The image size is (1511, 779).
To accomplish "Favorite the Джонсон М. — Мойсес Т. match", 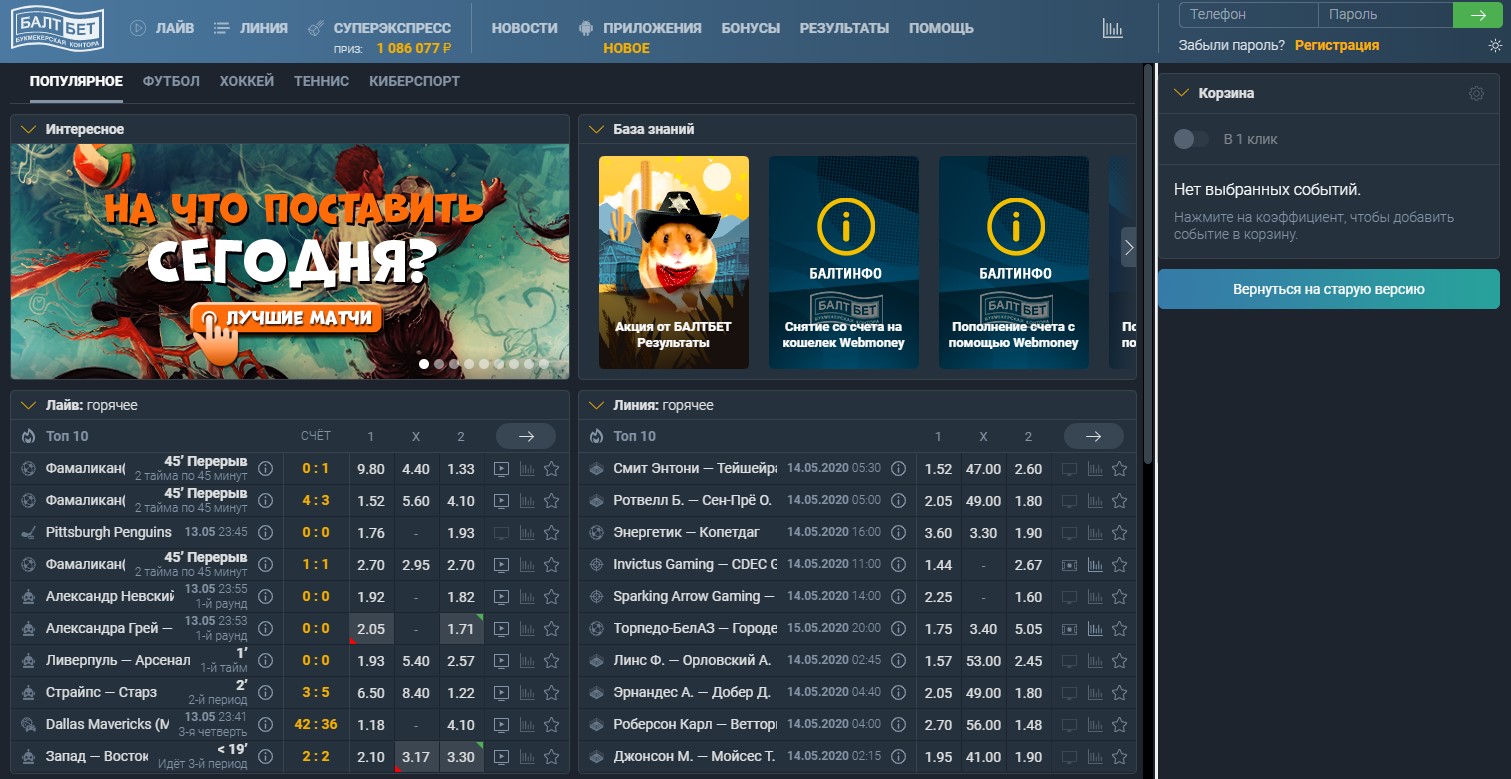I will click(1119, 756).
